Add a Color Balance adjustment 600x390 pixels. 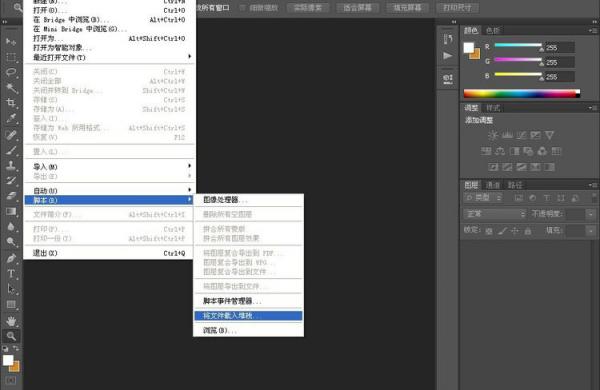(500, 151)
